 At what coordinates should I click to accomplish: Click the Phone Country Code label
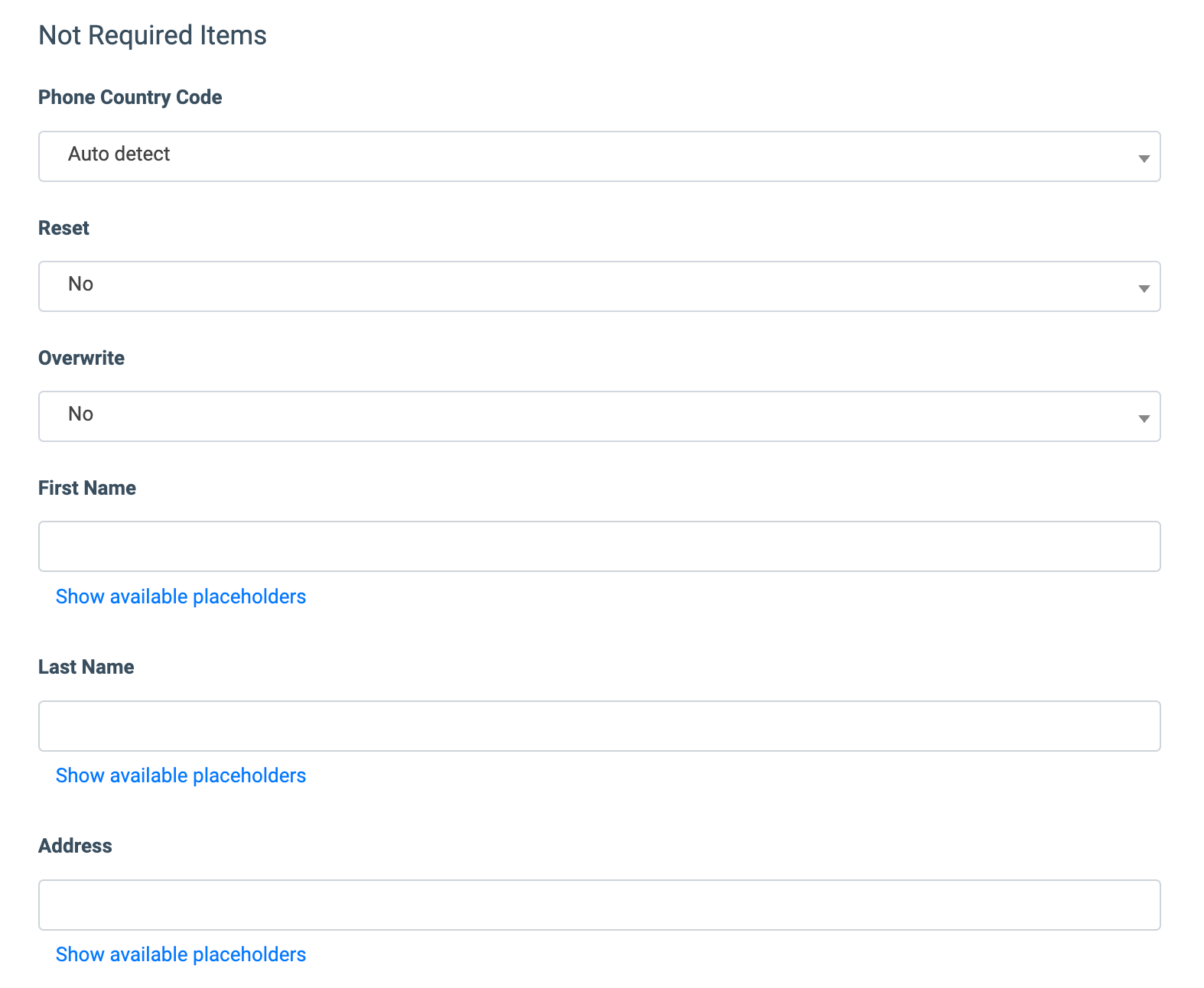click(x=130, y=97)
